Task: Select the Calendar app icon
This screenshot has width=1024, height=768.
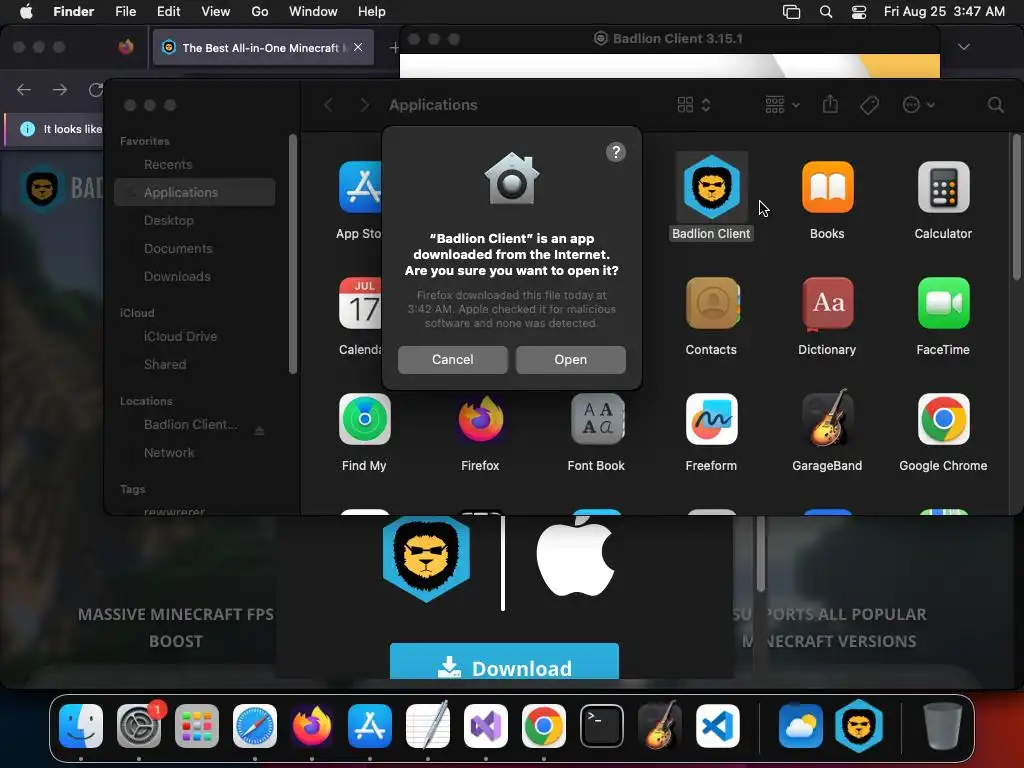Action: (x=360, y=303)
